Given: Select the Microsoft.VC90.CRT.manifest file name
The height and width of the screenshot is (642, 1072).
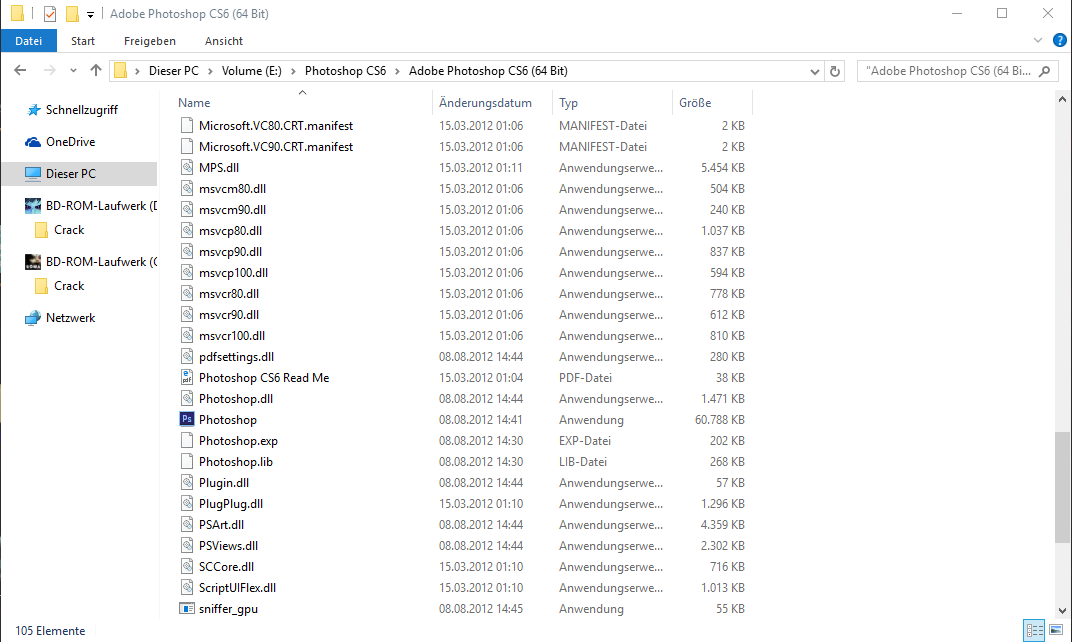Looking at the screenshot, I should (x=276, y=147).
